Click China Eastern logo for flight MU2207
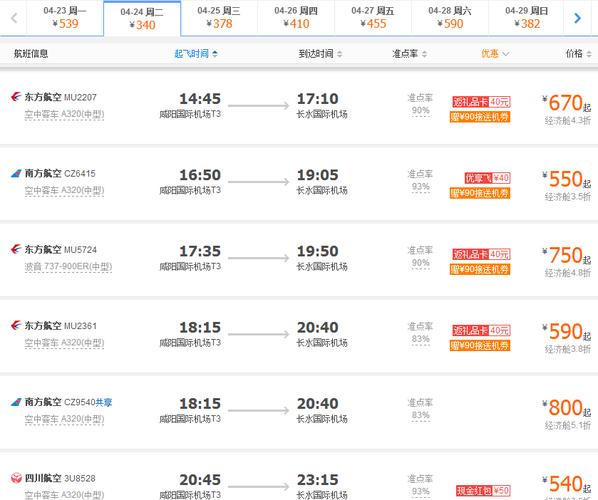 pyautogui.click(x=16, y=97)
